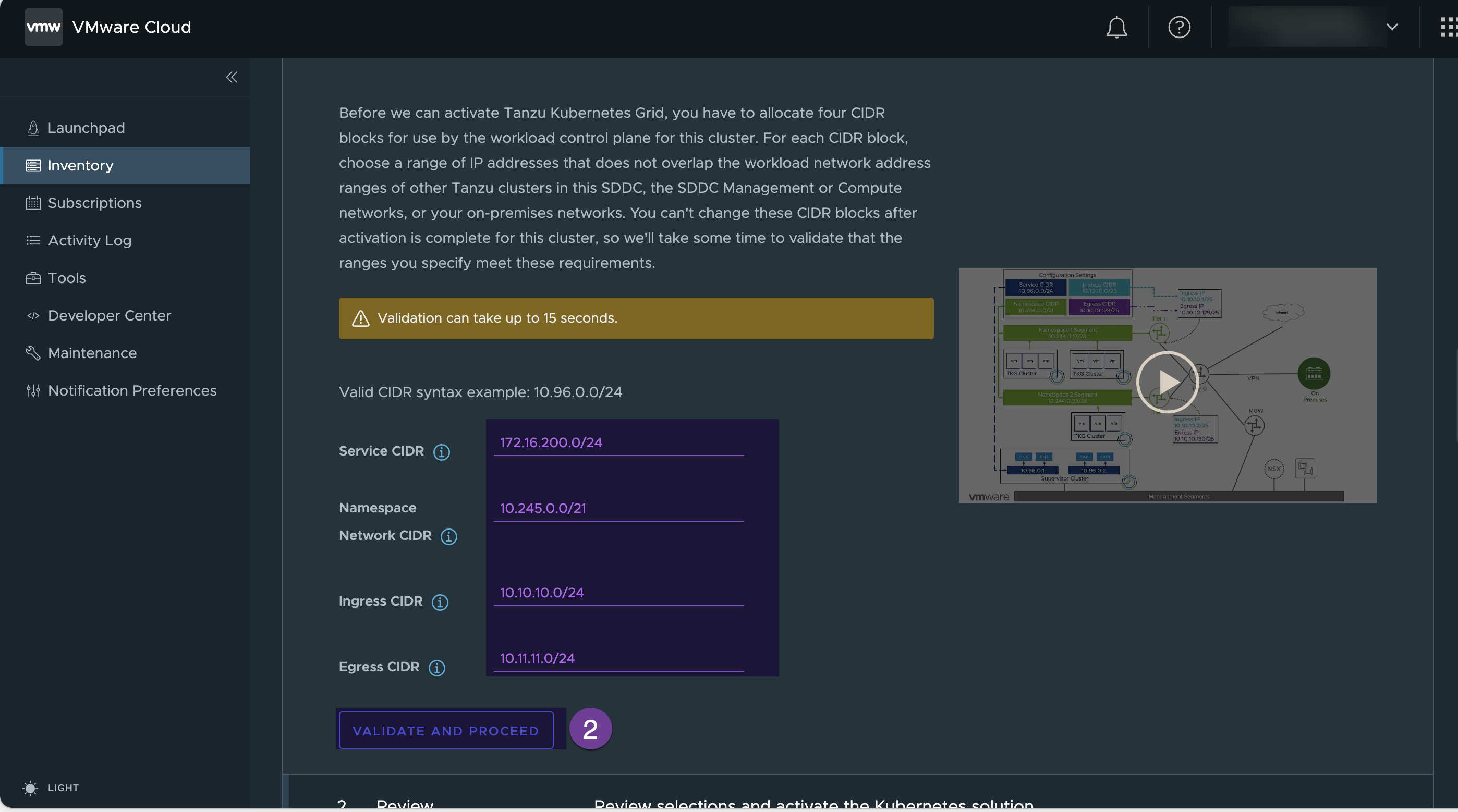Image resolution: width=1458 pixels, height=812 pixels.
Task: Click the Developer Center code icon
Action: tap(33, 315)
